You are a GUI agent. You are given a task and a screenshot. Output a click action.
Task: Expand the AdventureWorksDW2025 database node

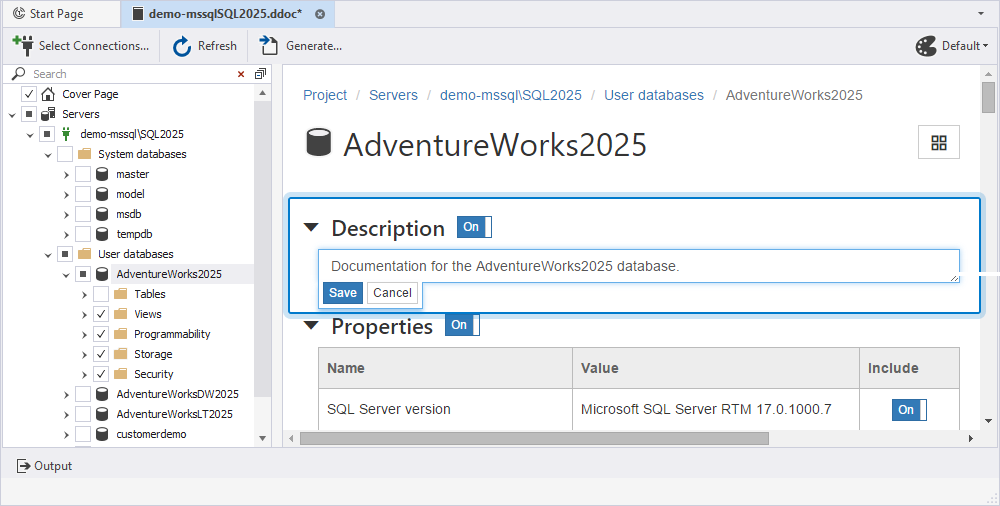click(x=66, y=395)
